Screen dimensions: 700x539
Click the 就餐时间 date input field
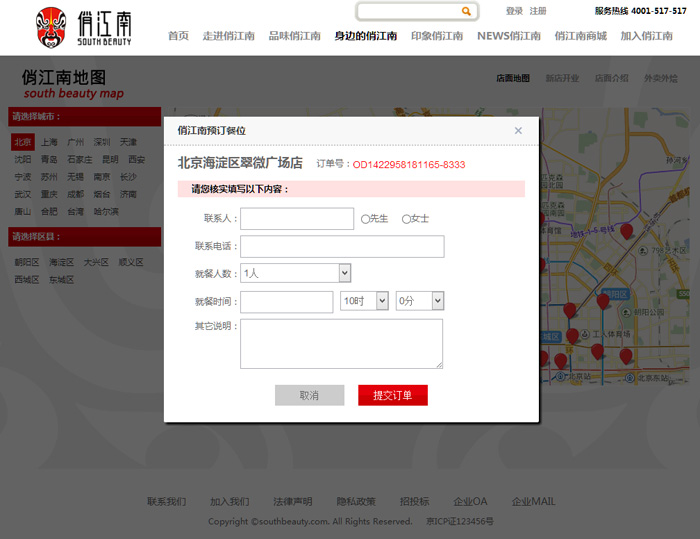point(287,302)
